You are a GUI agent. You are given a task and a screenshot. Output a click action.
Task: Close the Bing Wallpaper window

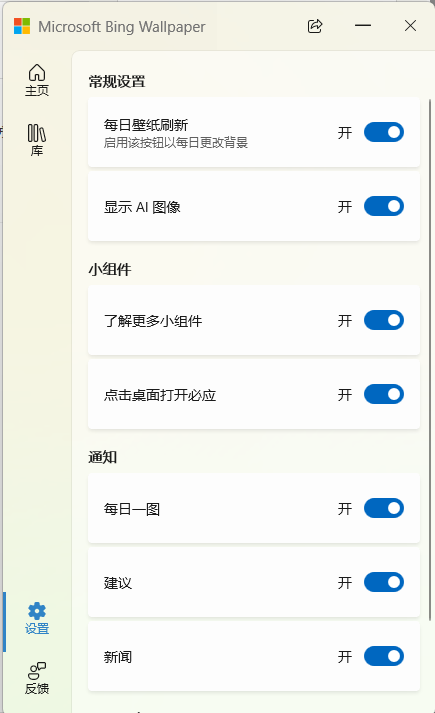click(410, 26)
